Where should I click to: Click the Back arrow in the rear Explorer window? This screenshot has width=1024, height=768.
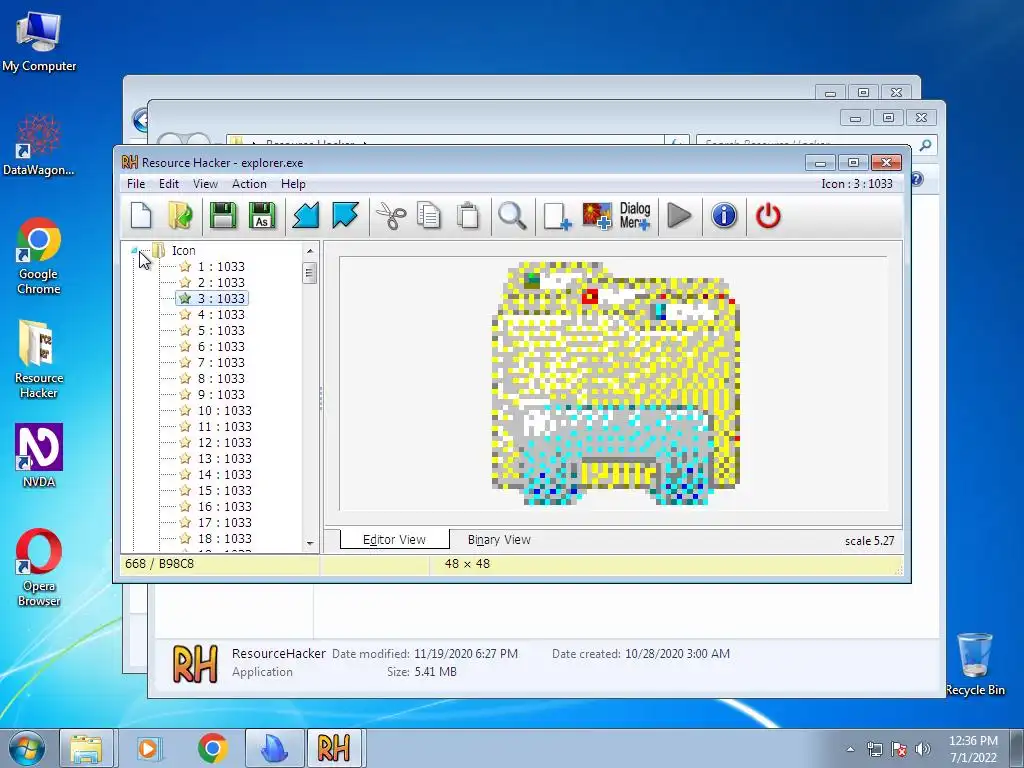[139, 120]
